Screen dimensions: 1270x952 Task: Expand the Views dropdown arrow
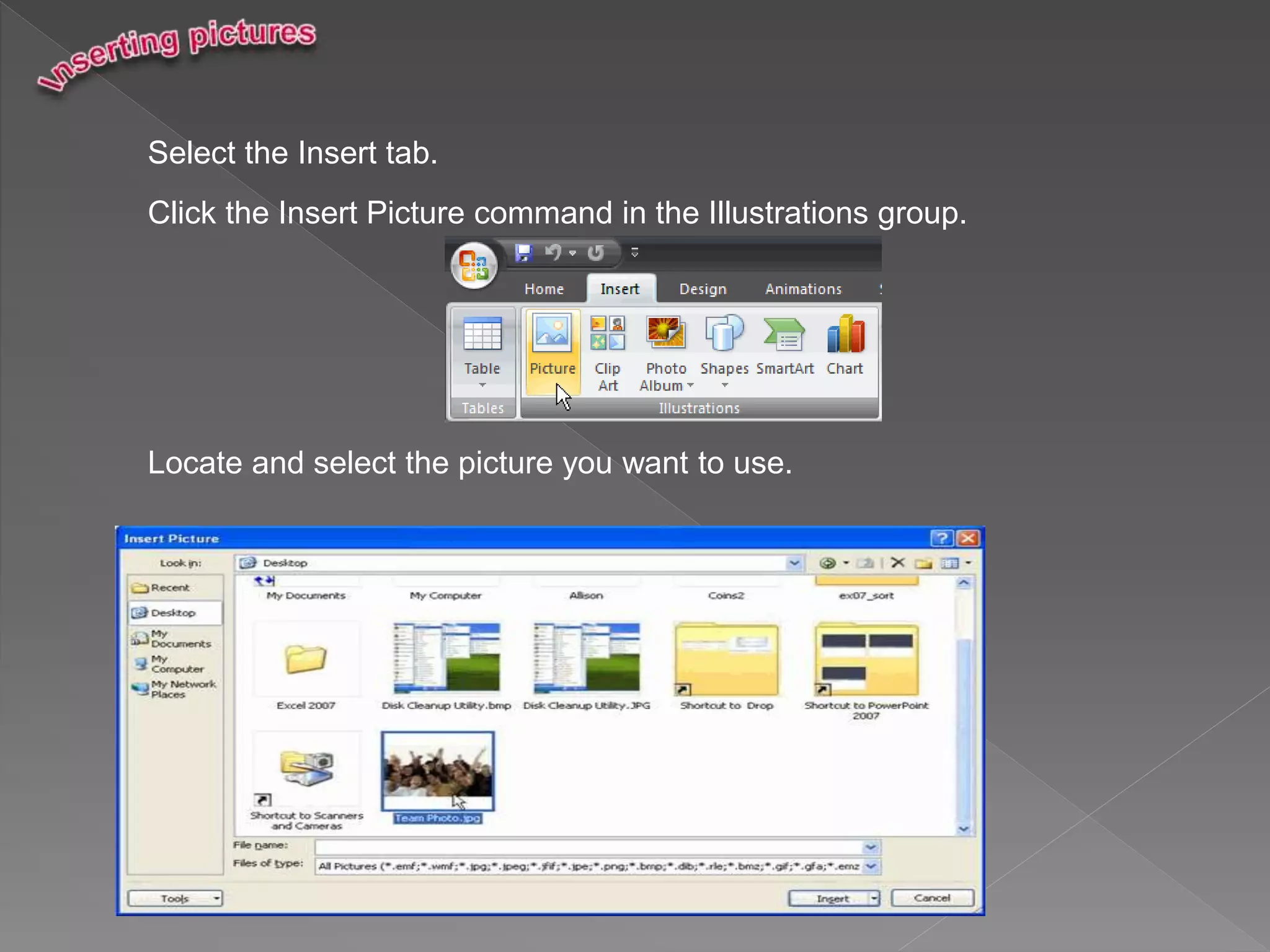click(x=968, y=563)
